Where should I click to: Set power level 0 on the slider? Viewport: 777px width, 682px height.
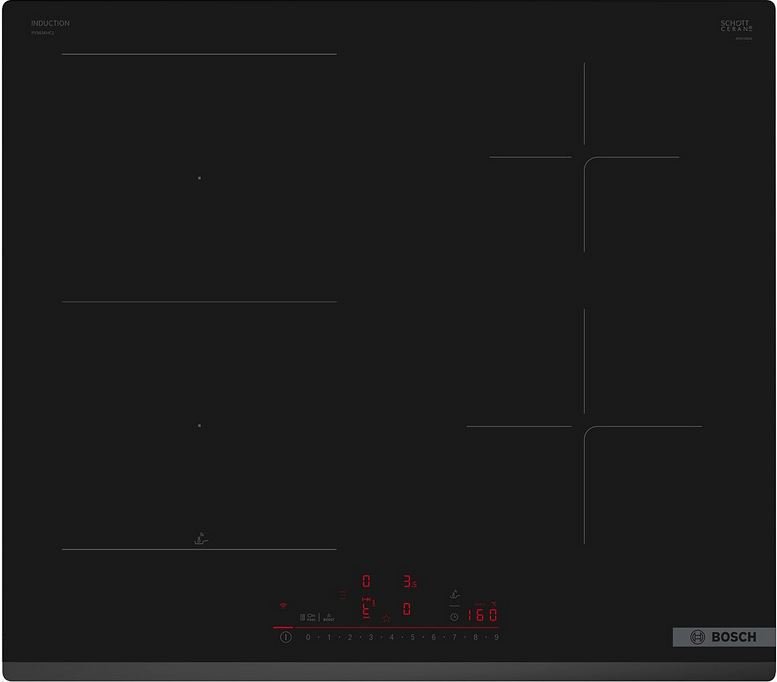click(308, 637)
